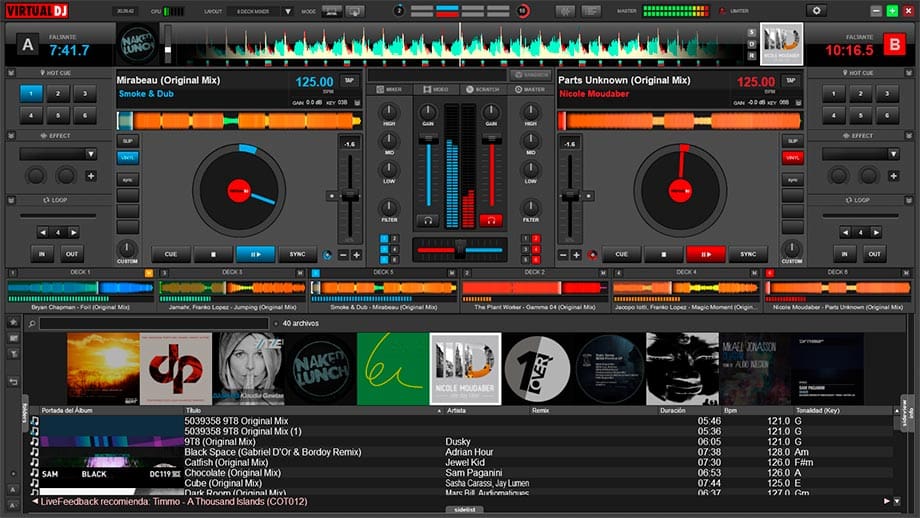This screenshot has width=920, height=518.
Task: Click the left deck TAP tempo button
Action: click(x=349, y=80)
